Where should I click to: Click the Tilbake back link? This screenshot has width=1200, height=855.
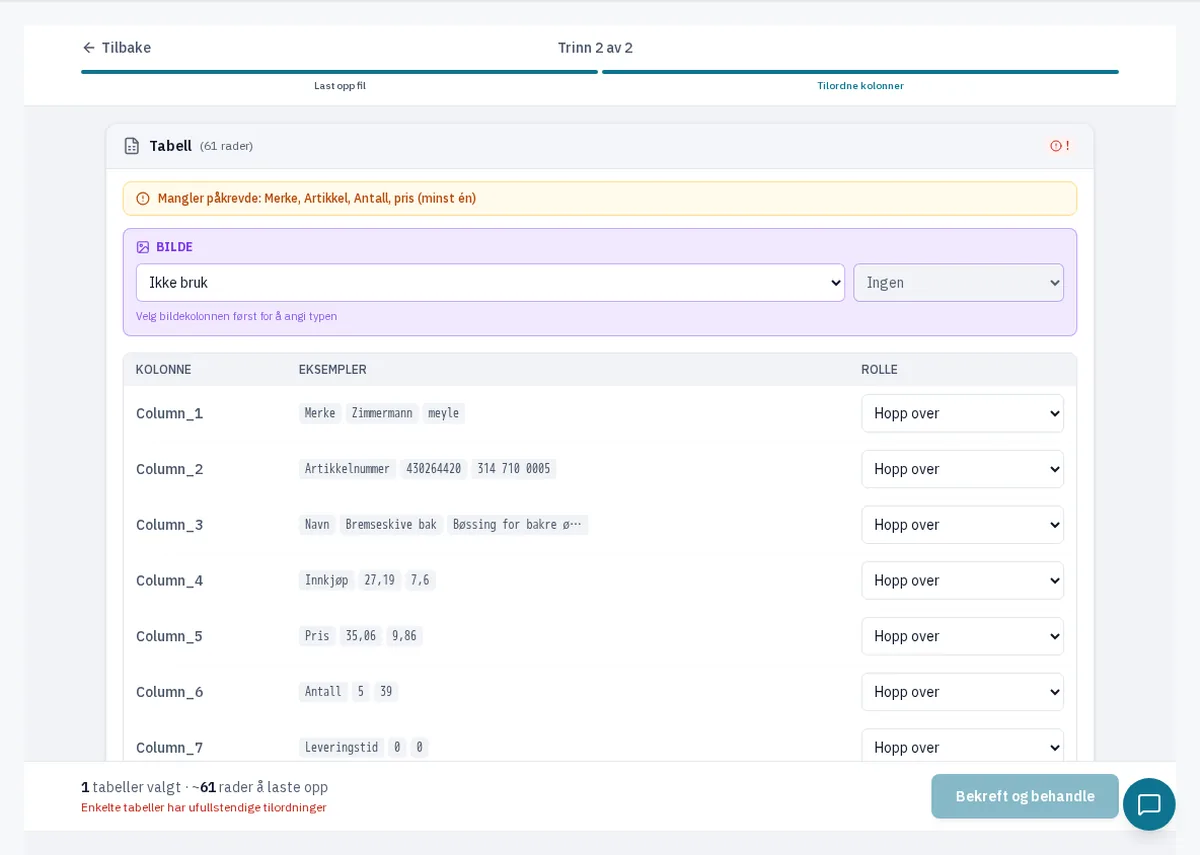tap(116, 48)
